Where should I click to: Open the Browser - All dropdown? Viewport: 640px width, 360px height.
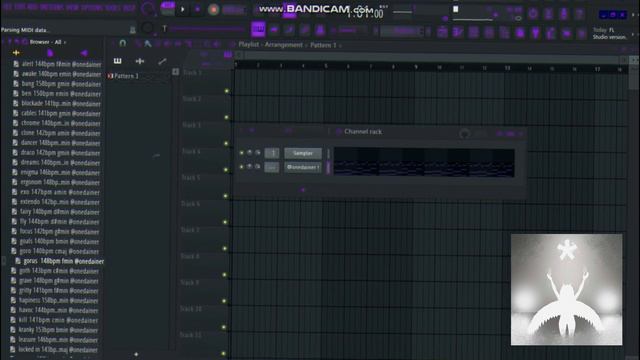(47, 42)
